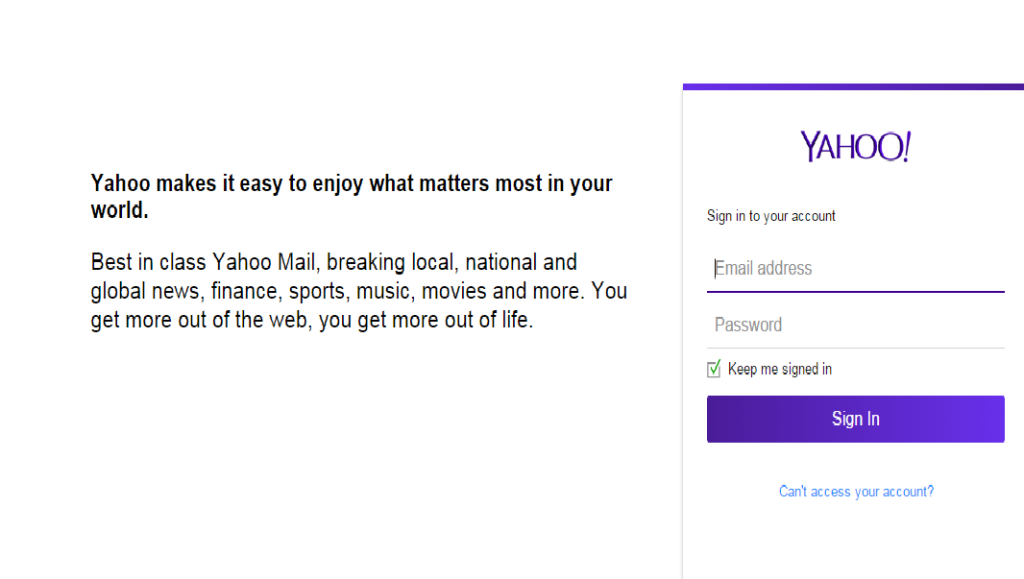Click the exclamation mark in Yahoo logo
This screenshot has height=579, width=1024.
click(906, 146)
